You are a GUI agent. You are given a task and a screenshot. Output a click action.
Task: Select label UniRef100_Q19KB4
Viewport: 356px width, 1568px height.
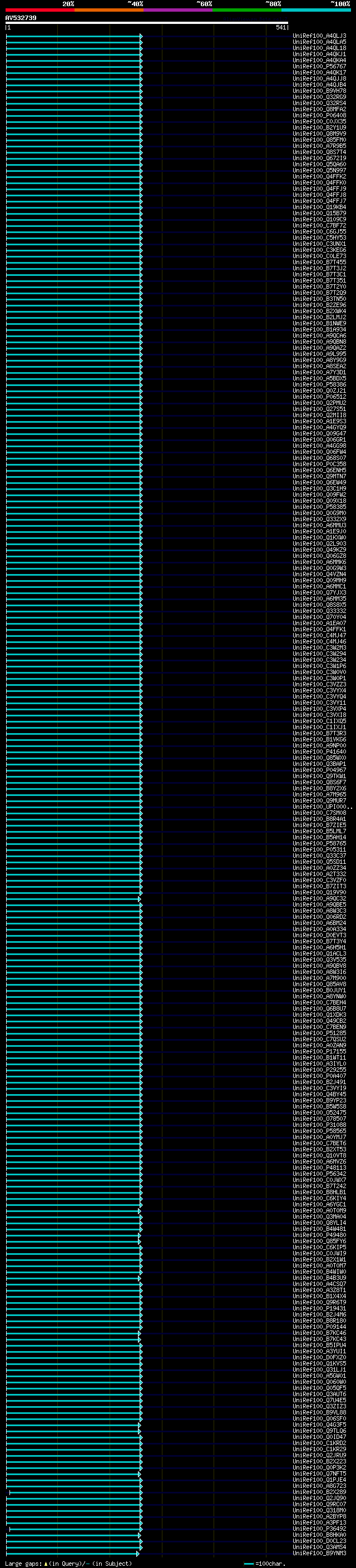pyautogui.click(x=319, y=207)
